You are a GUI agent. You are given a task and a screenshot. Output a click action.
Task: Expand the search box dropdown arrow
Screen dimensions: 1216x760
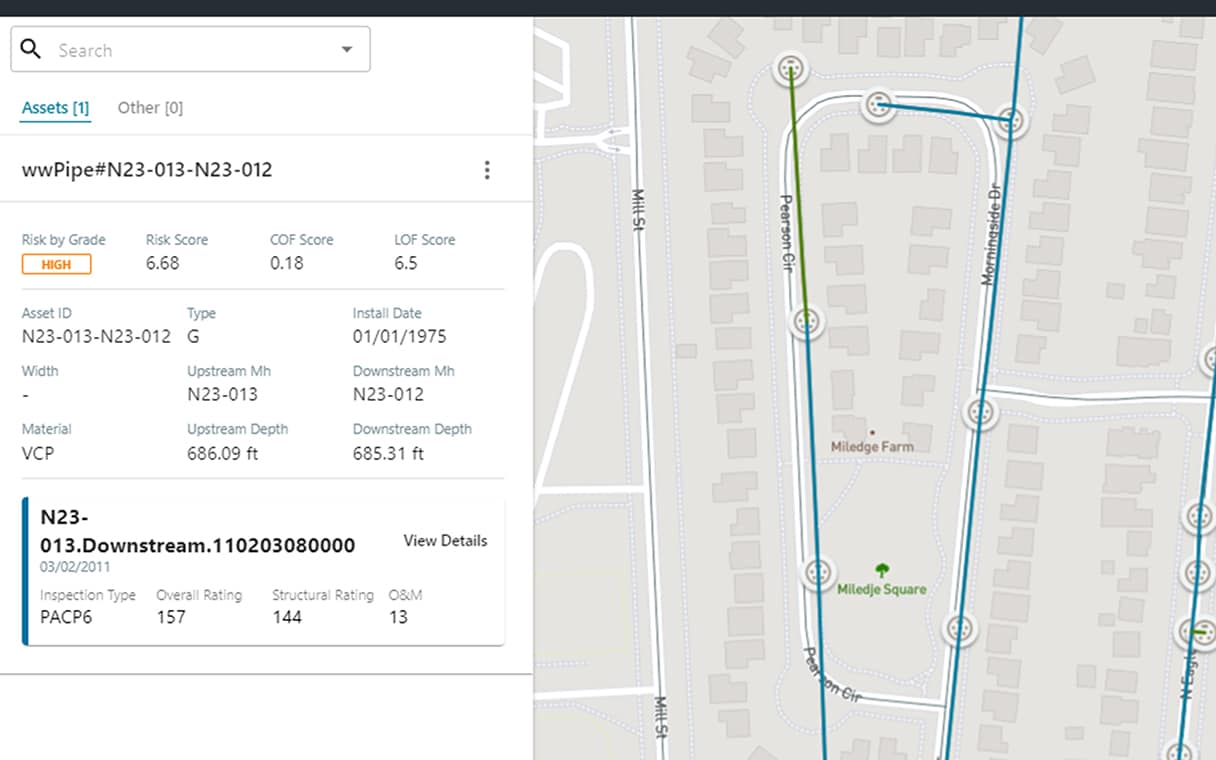click(347, 50)
